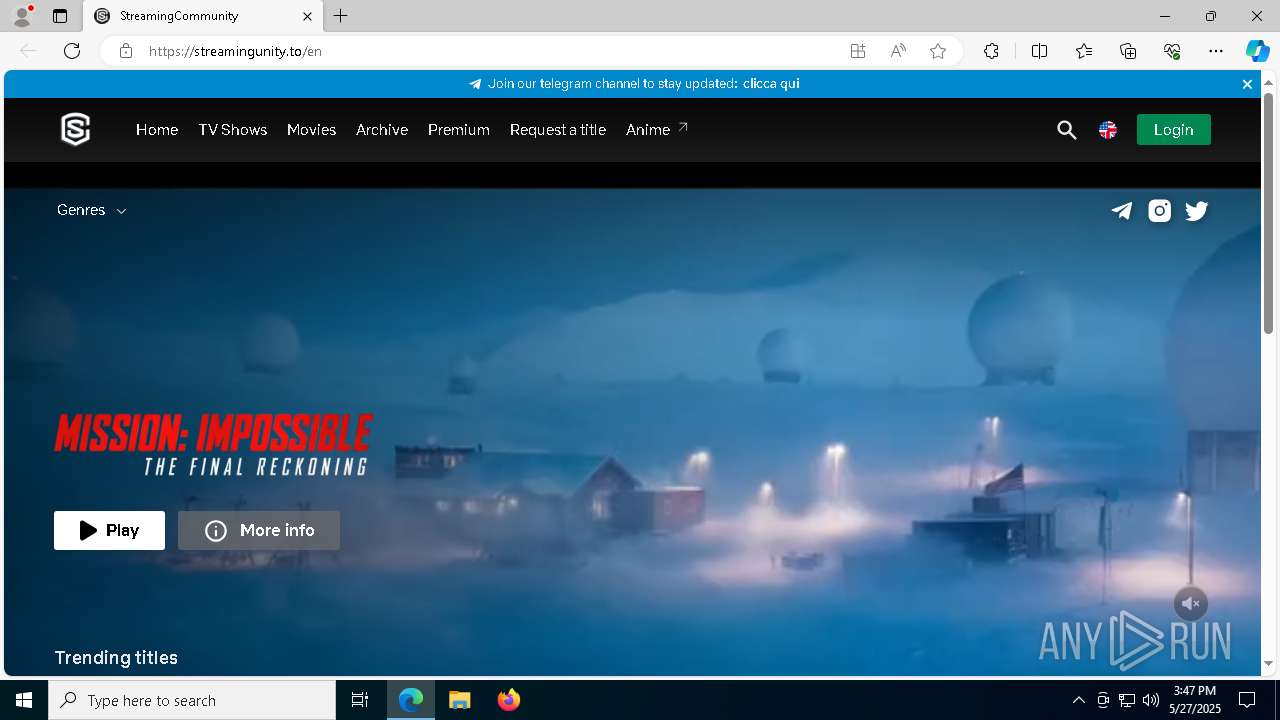The width and height of the screenshot is (1280, 720).
Task: Open the Movies section
Action: tap(311, 130)
